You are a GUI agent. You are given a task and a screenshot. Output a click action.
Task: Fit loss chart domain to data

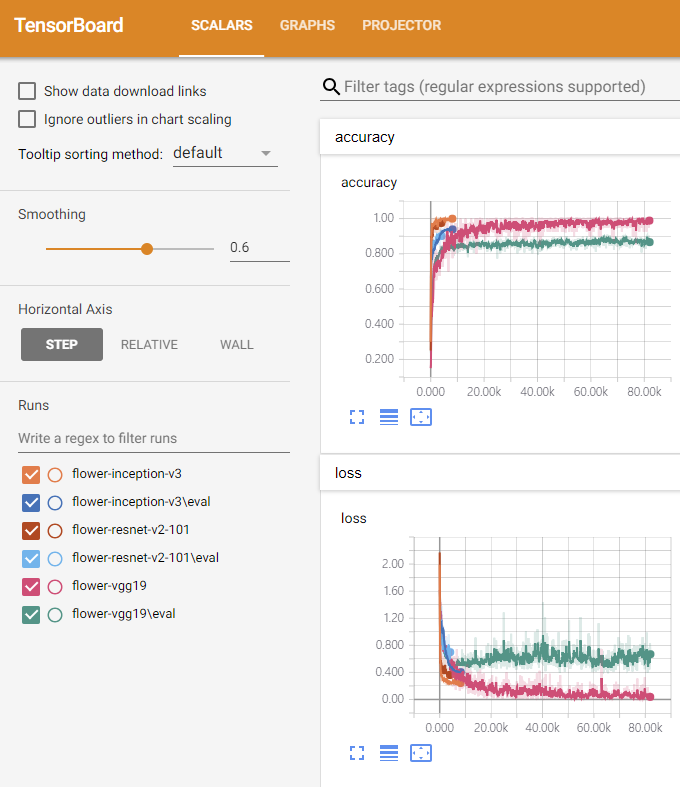coord(421,752)
